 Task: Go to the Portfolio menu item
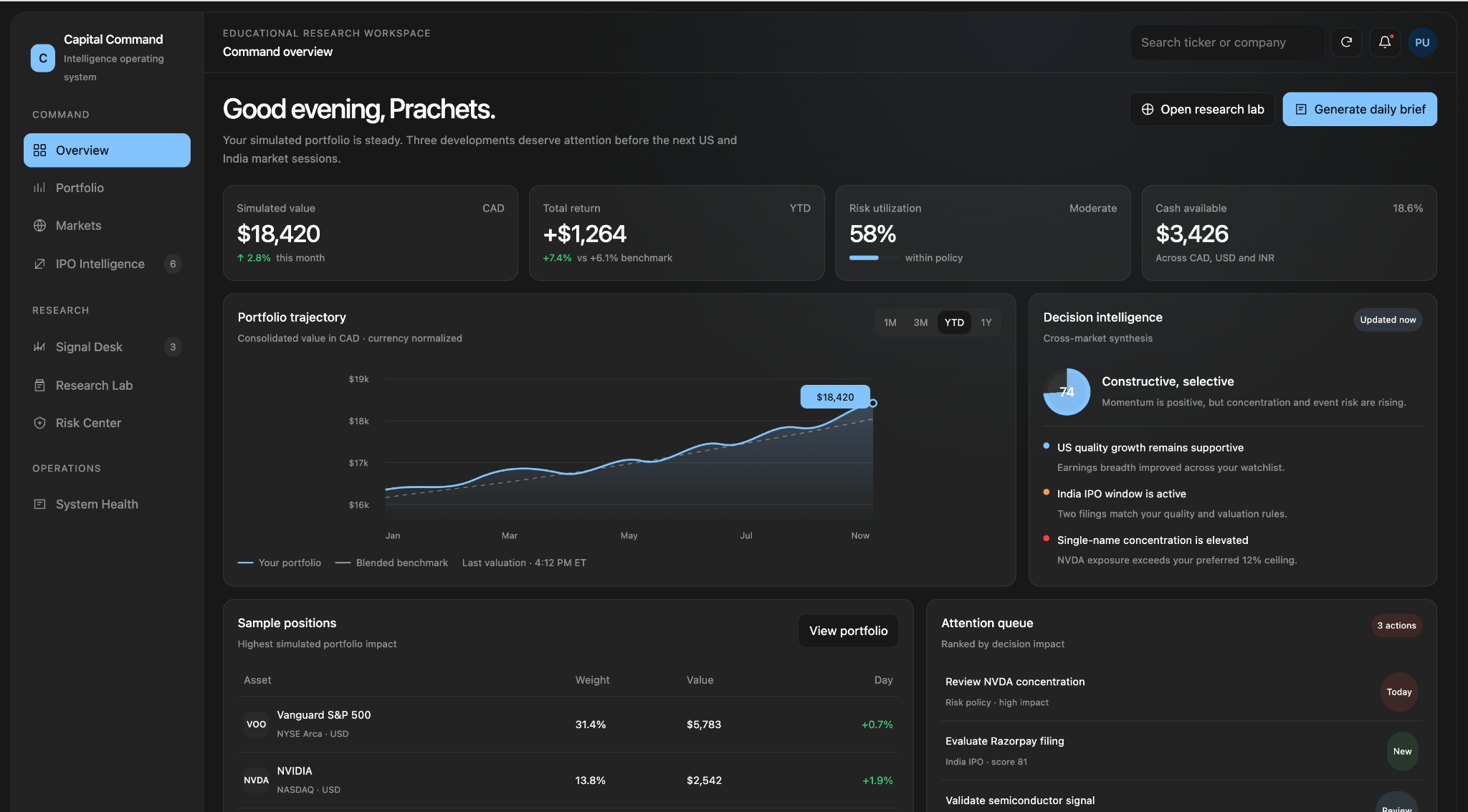(x=107, y=188)
